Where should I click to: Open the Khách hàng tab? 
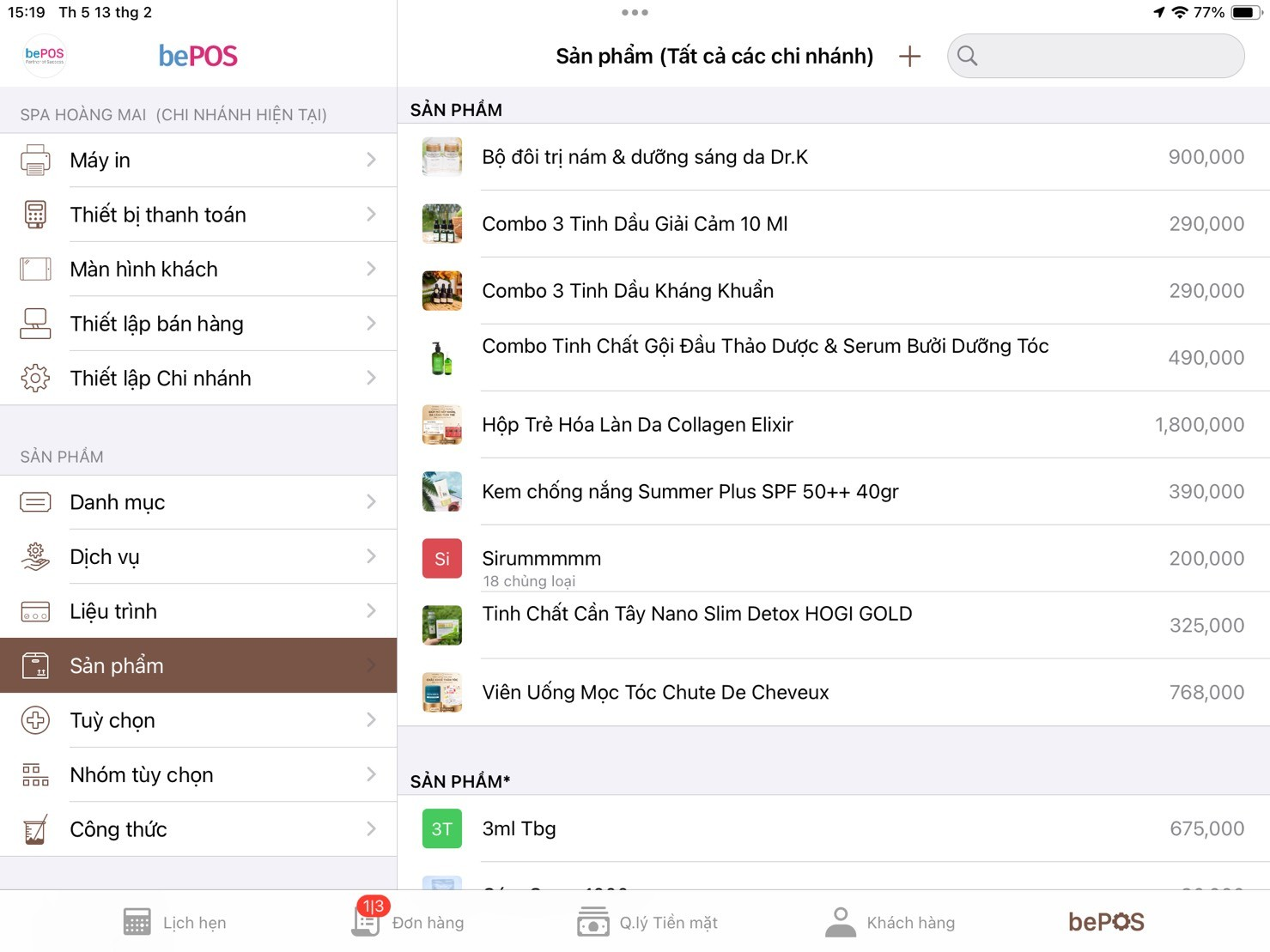pos(890,922)
